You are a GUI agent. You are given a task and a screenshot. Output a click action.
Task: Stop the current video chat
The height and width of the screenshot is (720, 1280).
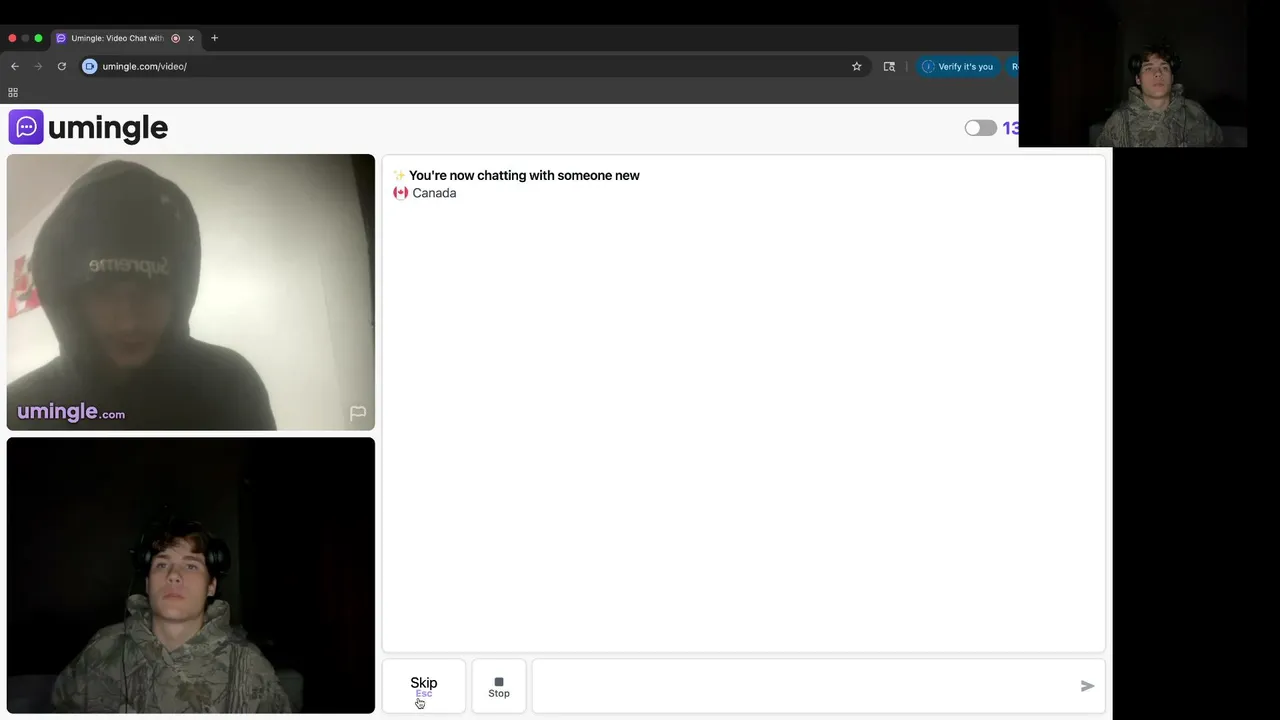click(499, 686)
